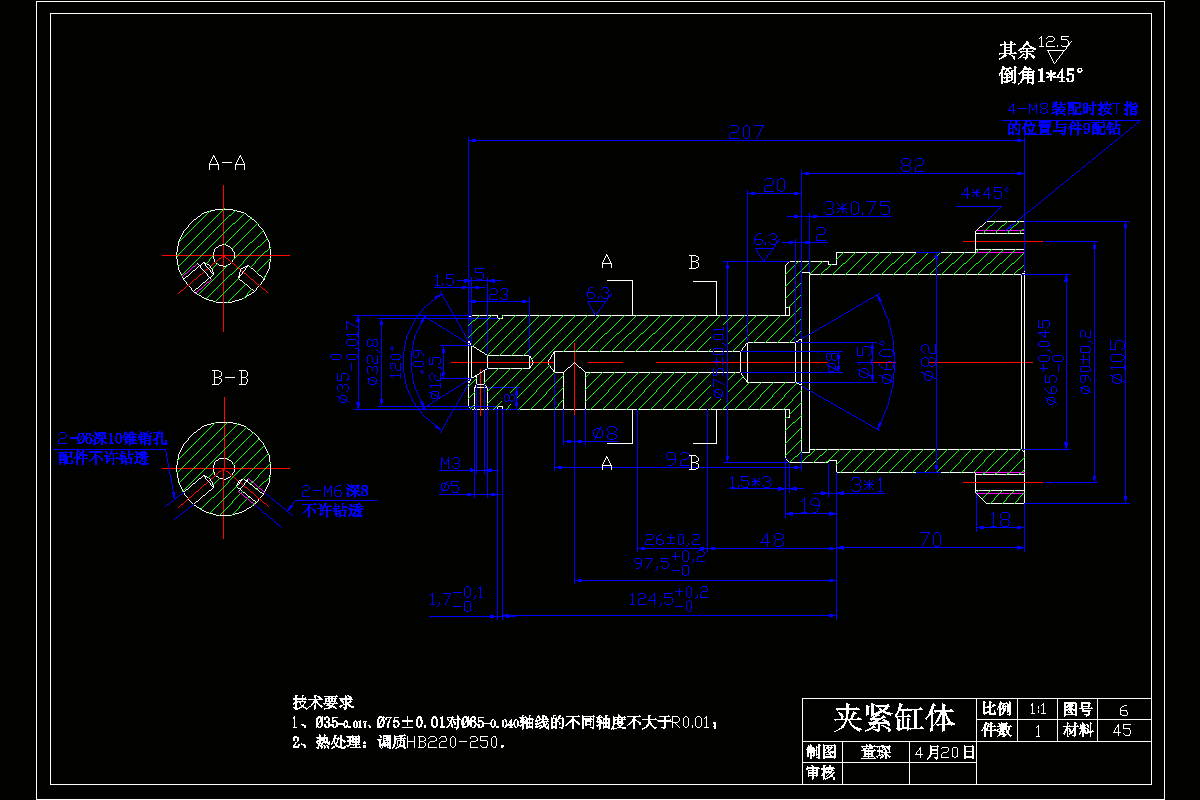Screen dimensions: 1200x800
Task: Click the dimension '124.5' with tolerance
Action: [670, 598]
